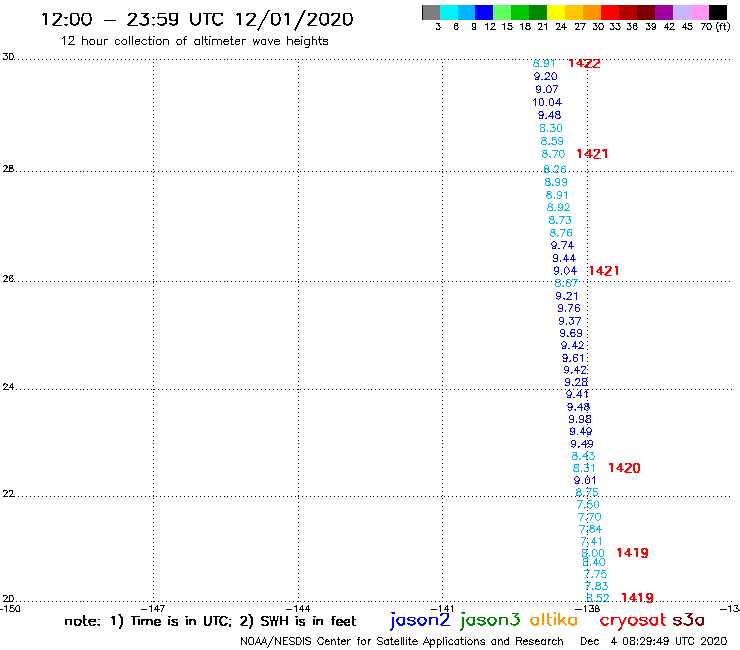Click the subtitle '12 hour collection of altimeter wave heights'
The image size is (740, 650).
pyautogui.click(x=194, y=41)
